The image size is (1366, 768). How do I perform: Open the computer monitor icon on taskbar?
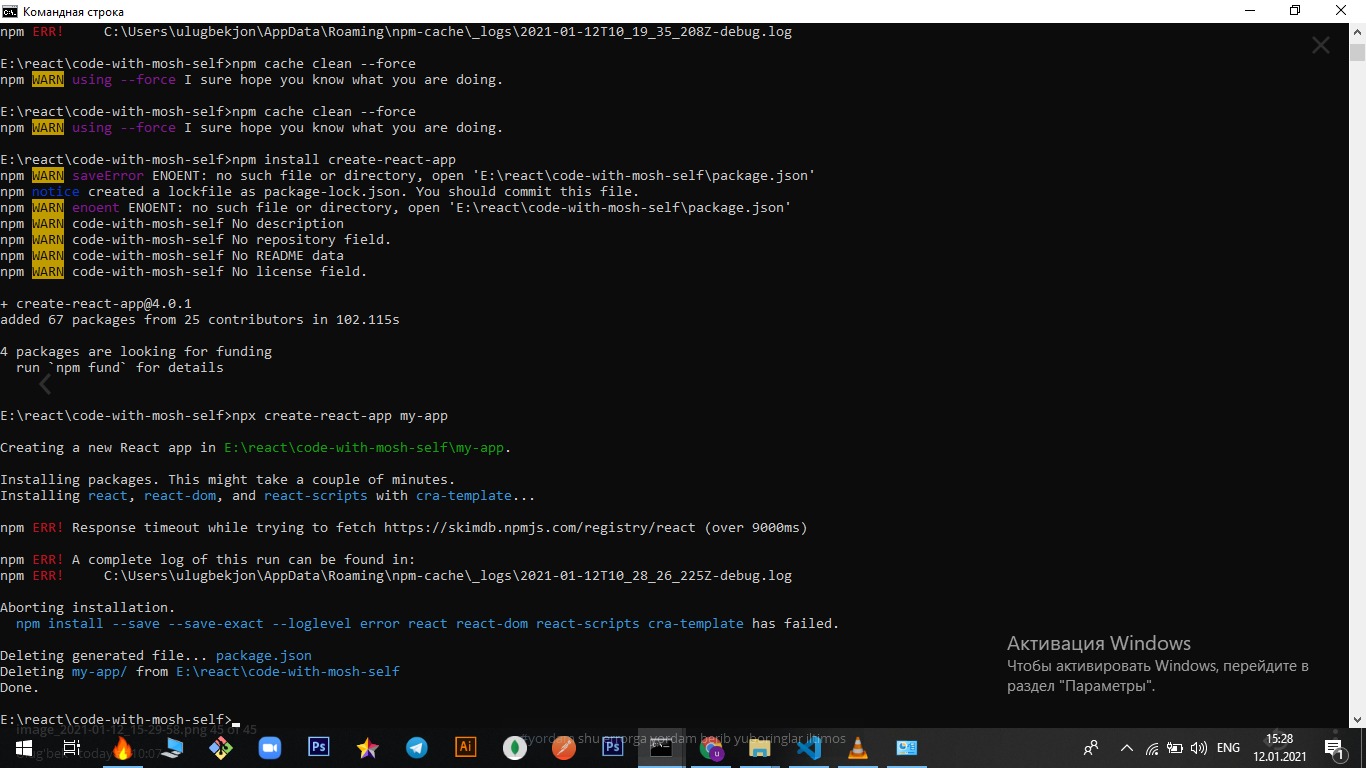tap(171, 747)
